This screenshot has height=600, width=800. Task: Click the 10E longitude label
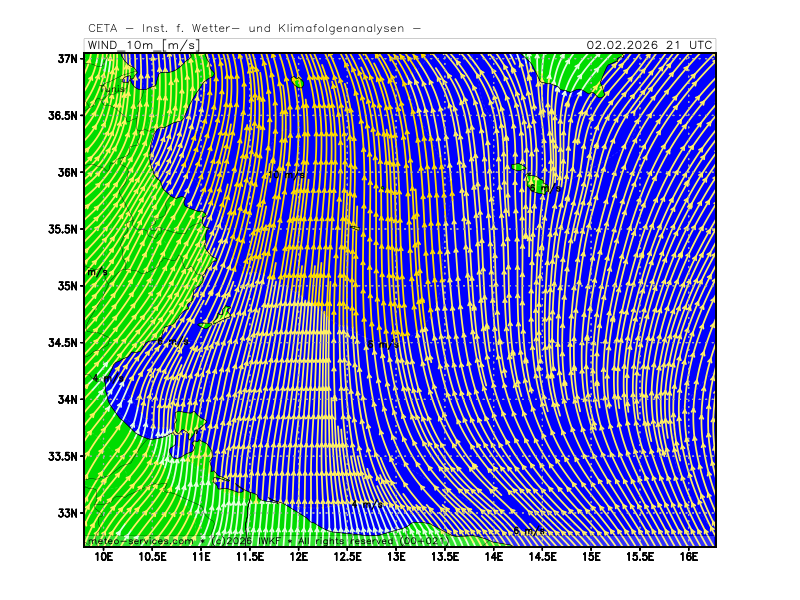(103, 556)
